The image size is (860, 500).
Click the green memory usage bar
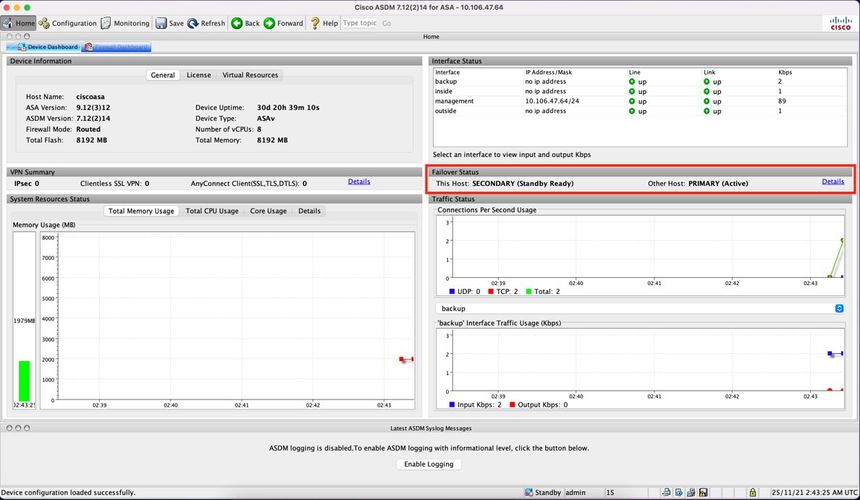point(24,381)
